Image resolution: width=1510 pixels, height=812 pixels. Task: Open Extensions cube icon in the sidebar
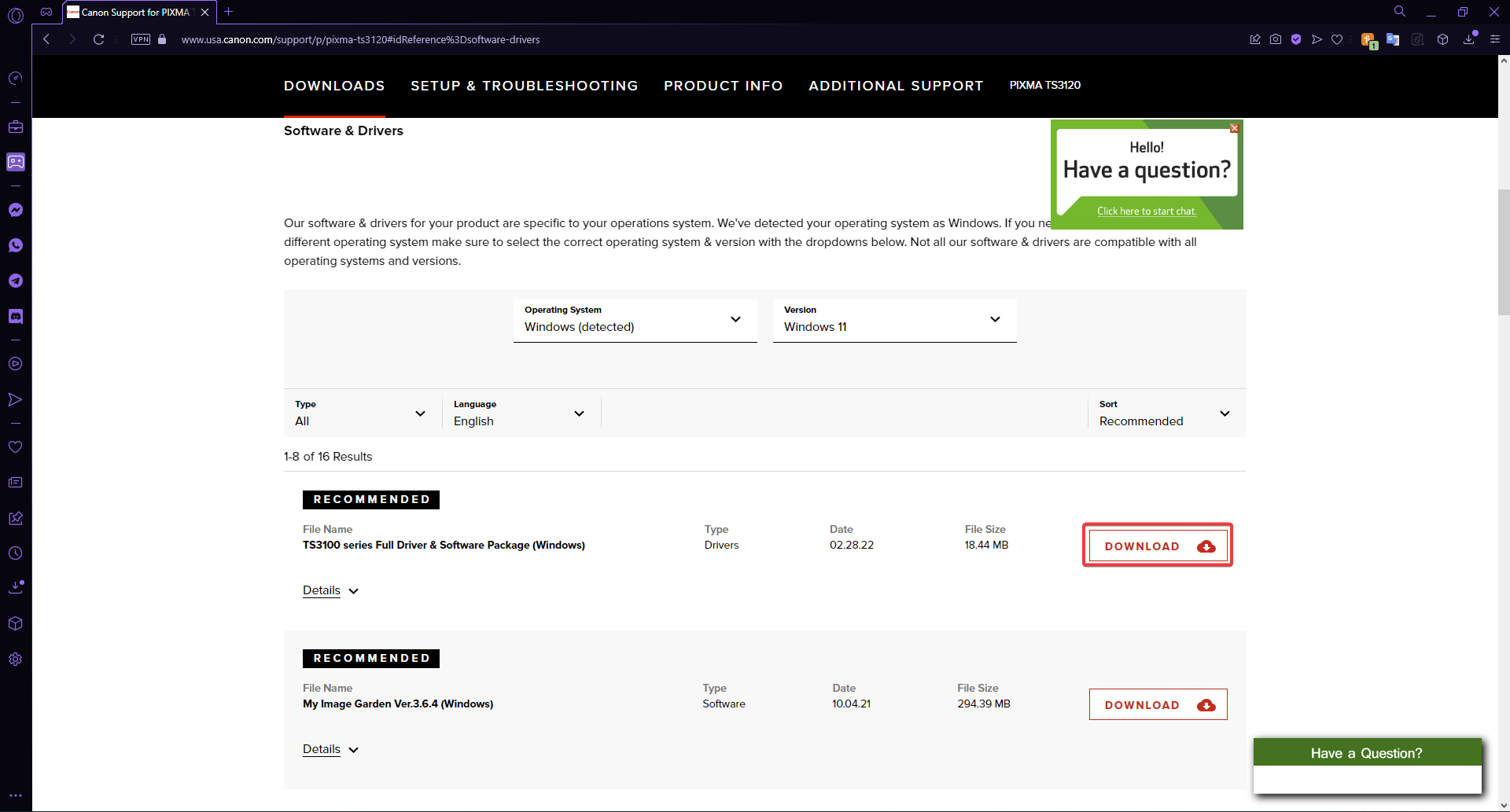[x=16, y=623]
